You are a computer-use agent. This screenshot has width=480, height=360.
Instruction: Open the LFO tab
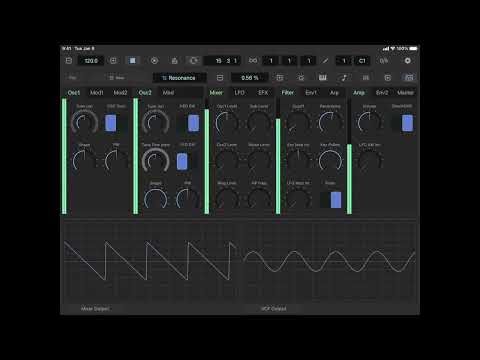coord(239,93)
